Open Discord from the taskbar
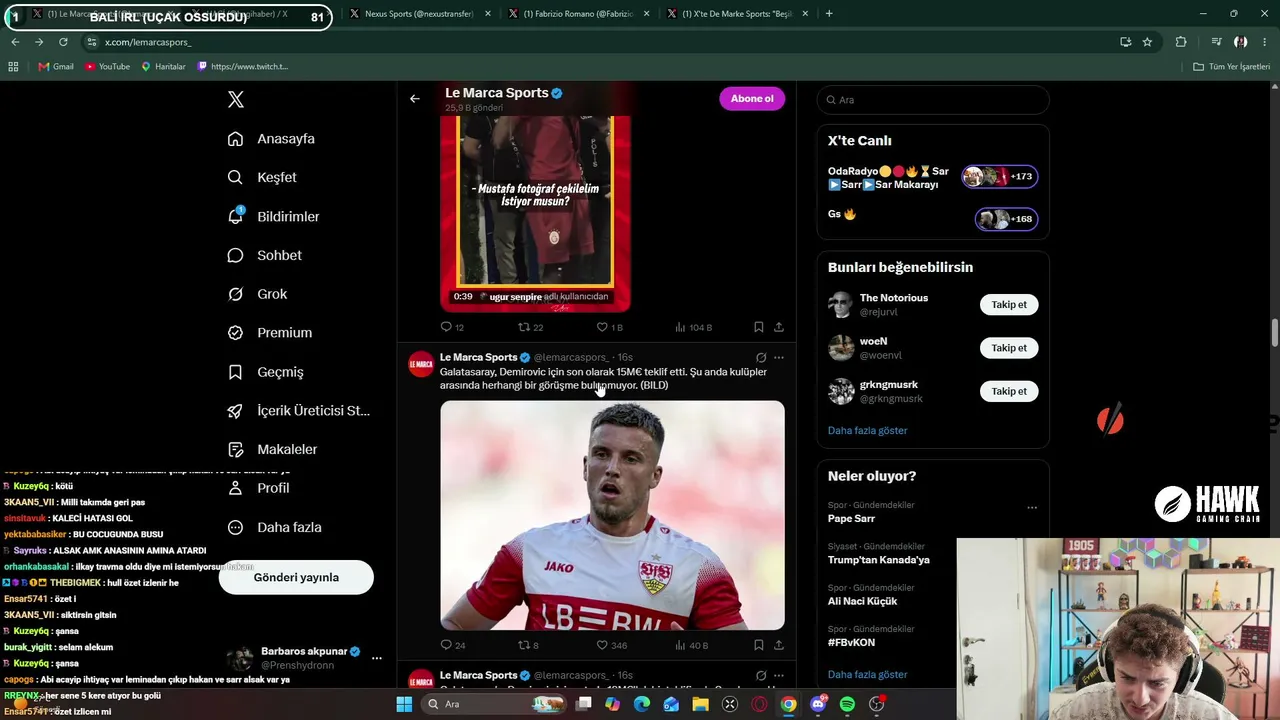 click(x=818, y=704)
